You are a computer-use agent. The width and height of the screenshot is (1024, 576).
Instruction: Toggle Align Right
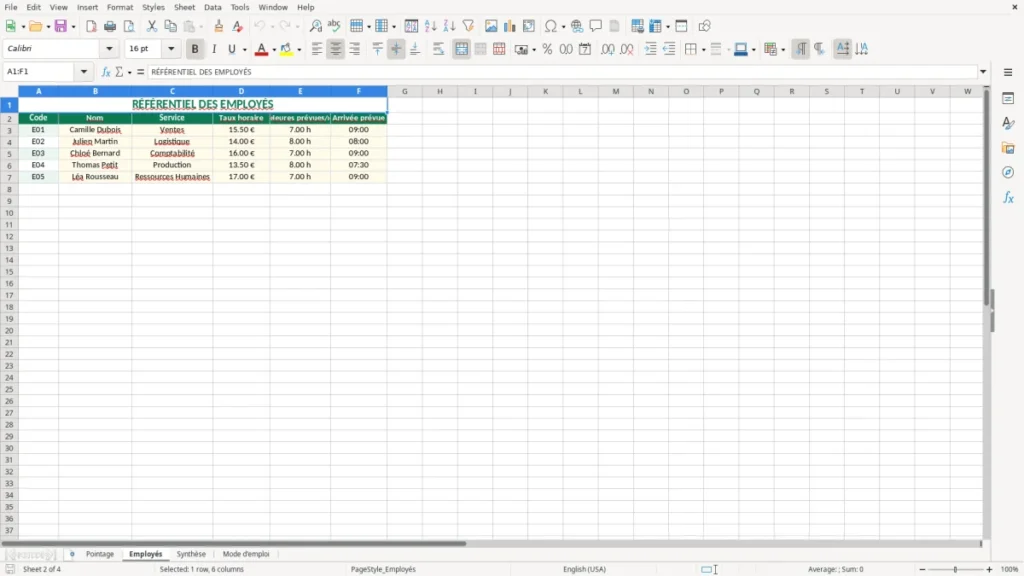(355, 49)
